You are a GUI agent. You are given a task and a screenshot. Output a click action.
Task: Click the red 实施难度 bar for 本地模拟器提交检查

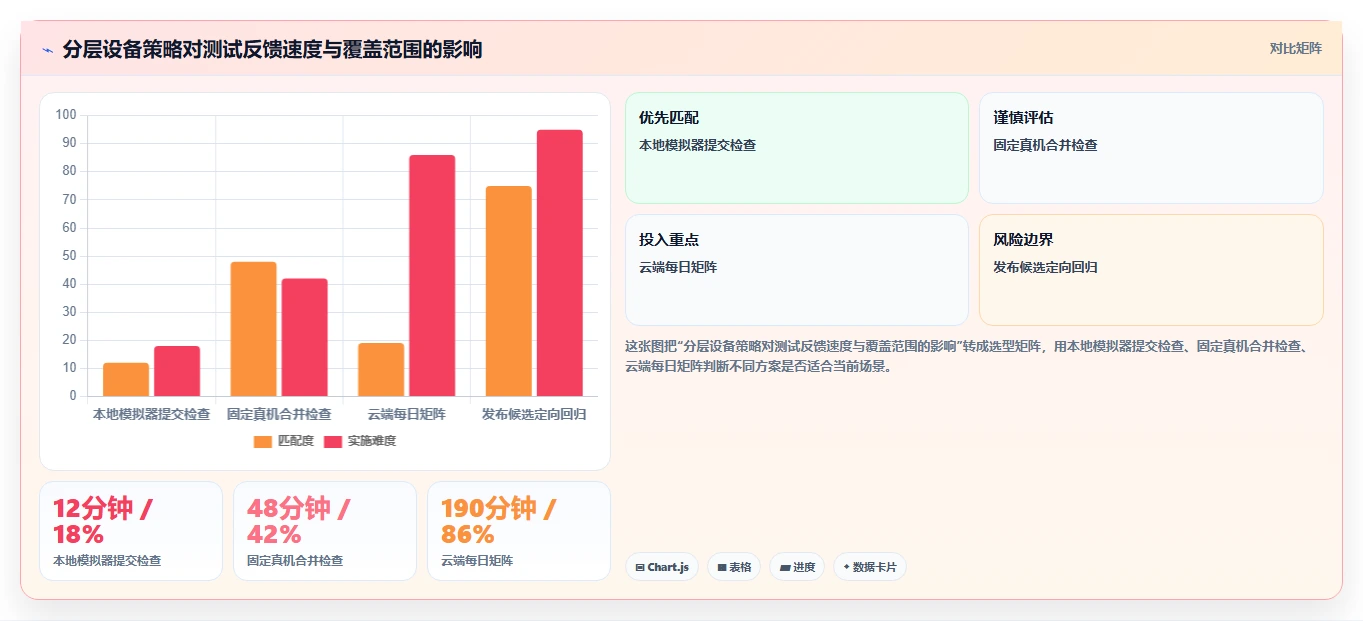(177, 371)
